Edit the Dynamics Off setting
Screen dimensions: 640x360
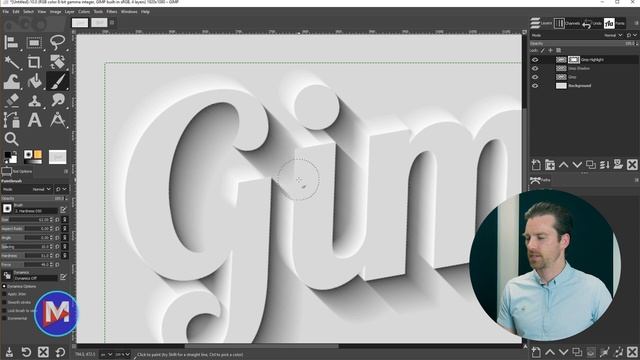click(x=63, y=277)
